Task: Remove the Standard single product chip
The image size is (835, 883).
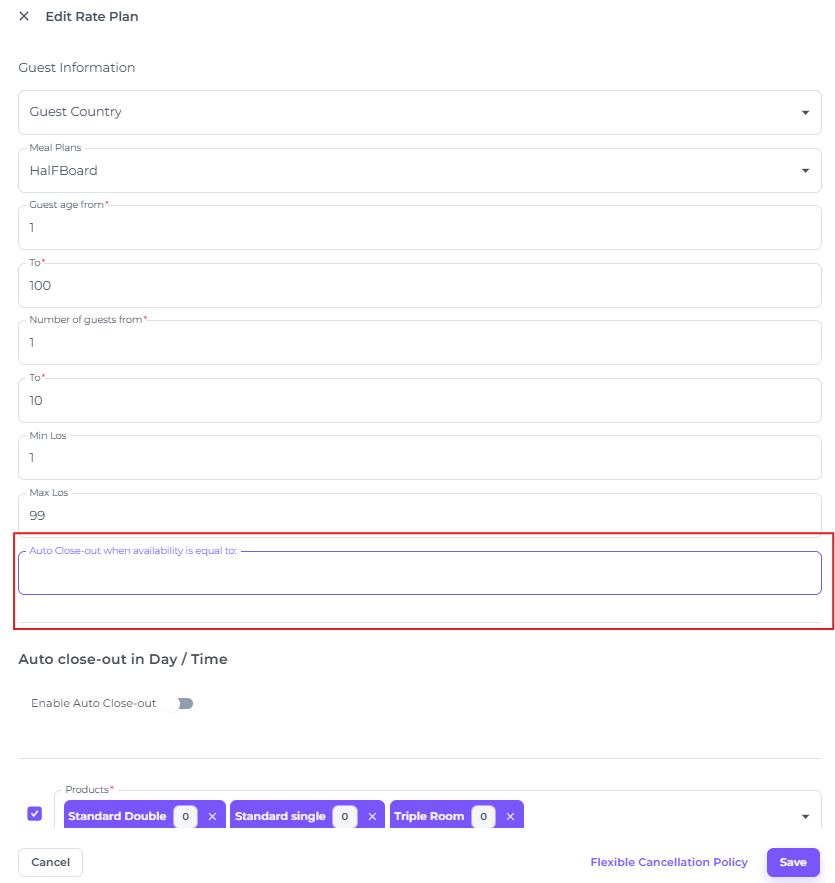Action: tap(372, 817)
